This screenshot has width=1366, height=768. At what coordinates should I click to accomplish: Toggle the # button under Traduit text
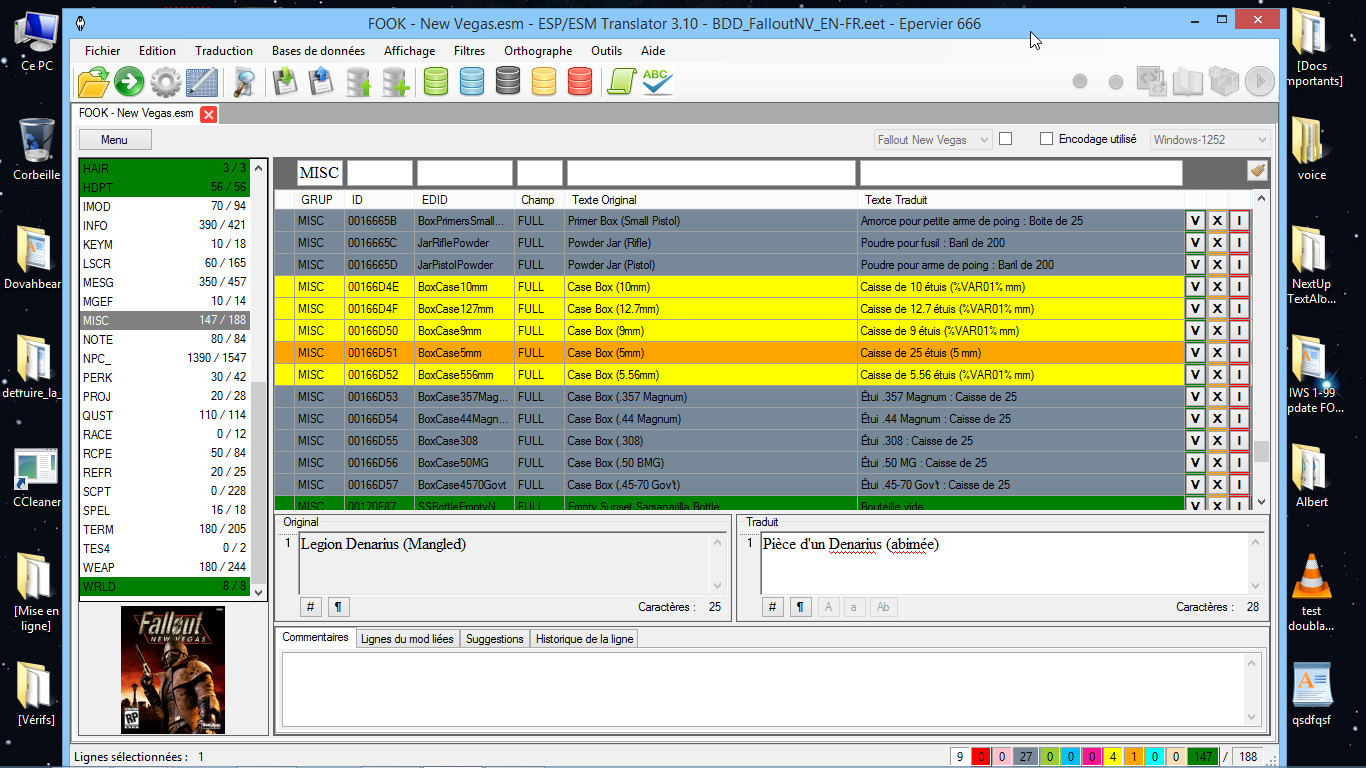click(772, 607)
